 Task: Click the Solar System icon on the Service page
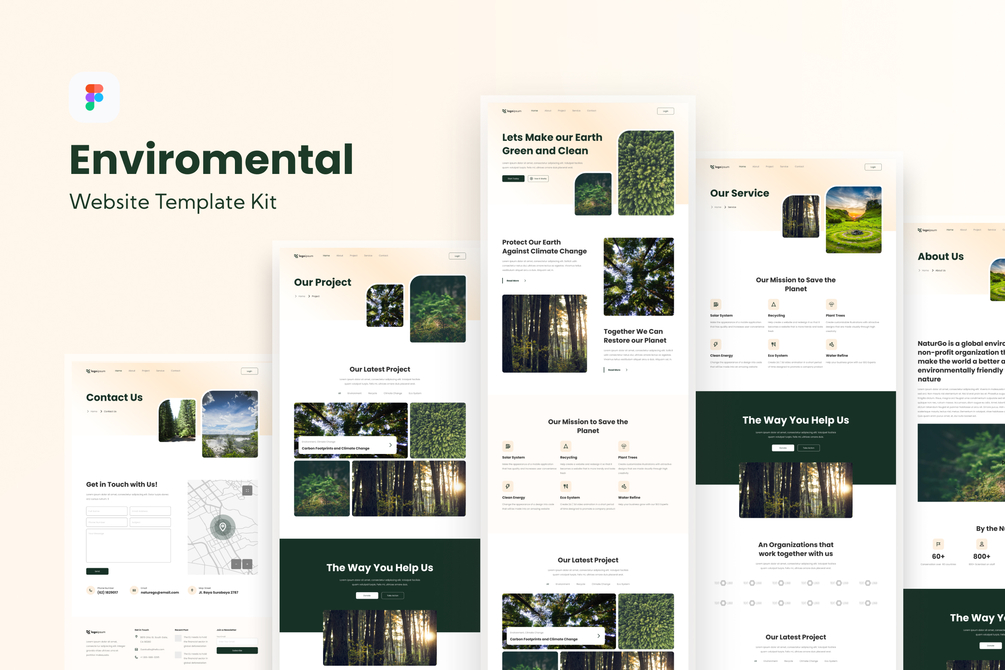[715, 305]
